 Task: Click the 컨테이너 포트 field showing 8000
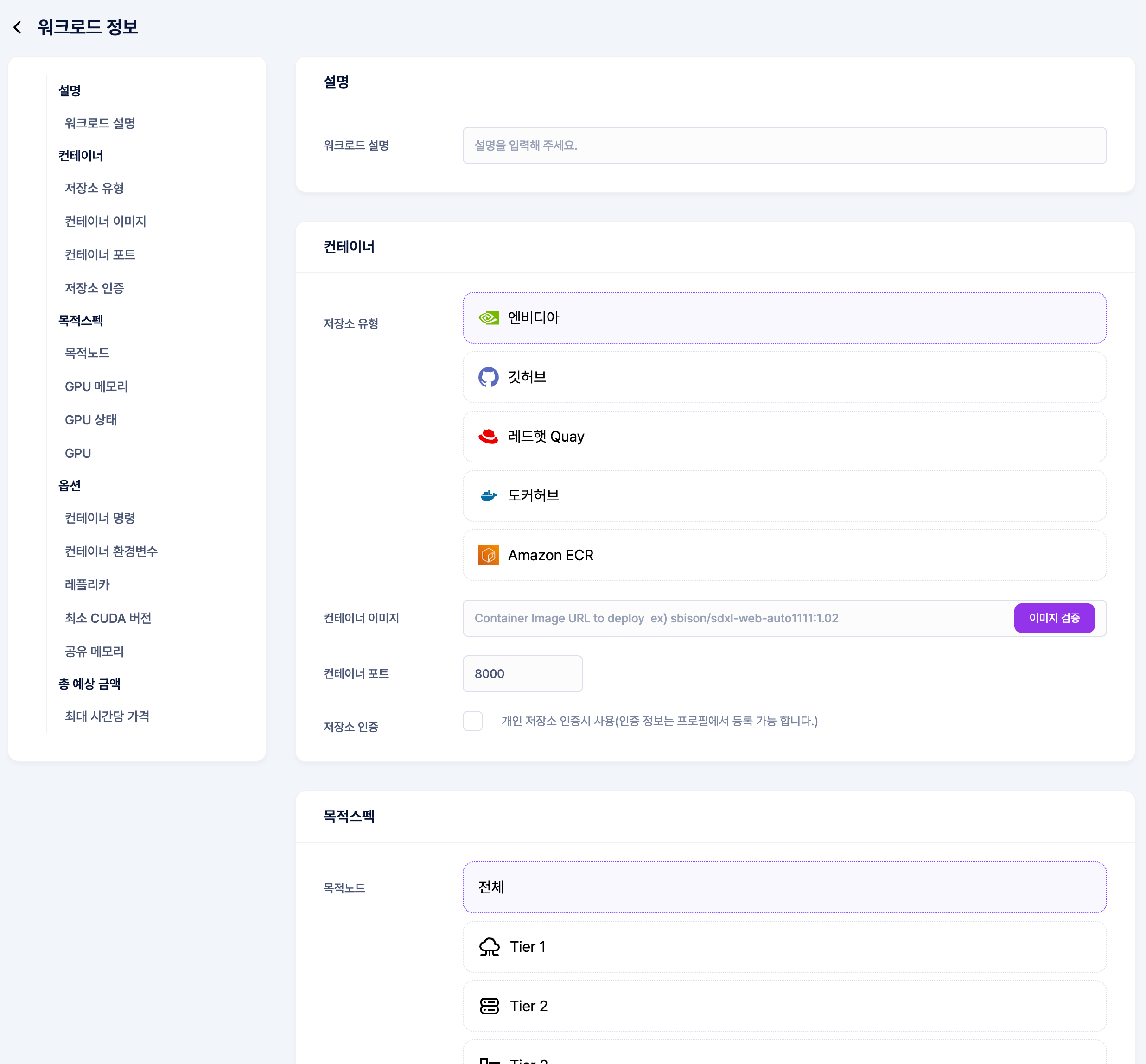click(x=522, y=674)
